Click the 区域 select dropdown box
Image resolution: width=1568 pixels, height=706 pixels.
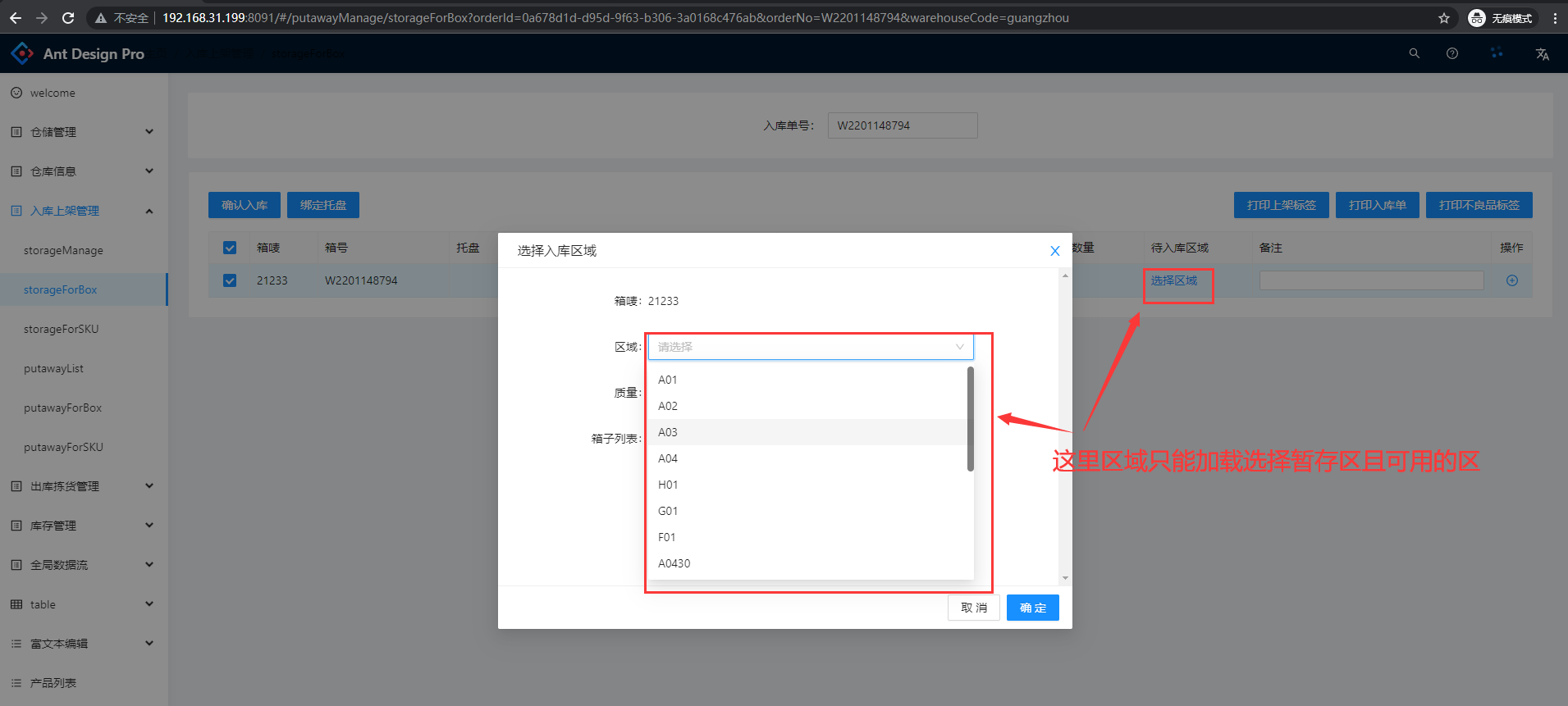[810, 347]
